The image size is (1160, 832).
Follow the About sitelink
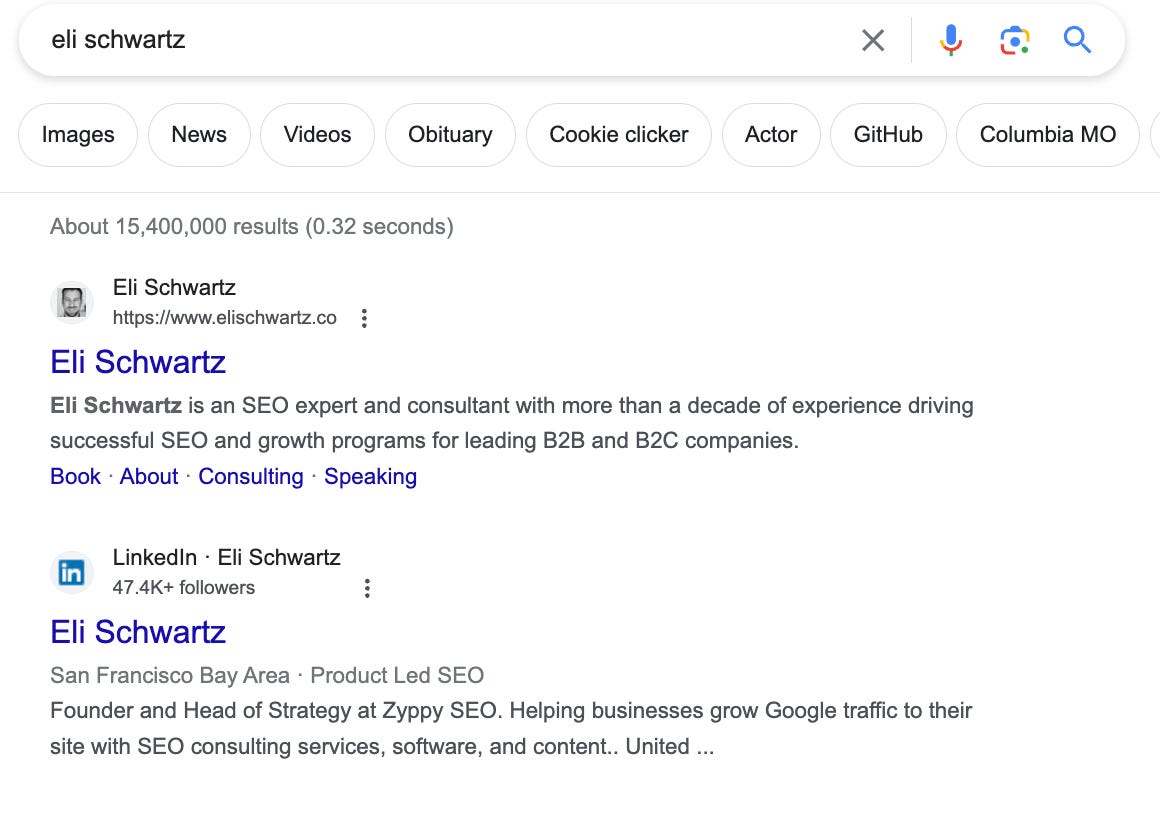click(x=149, y=476)
